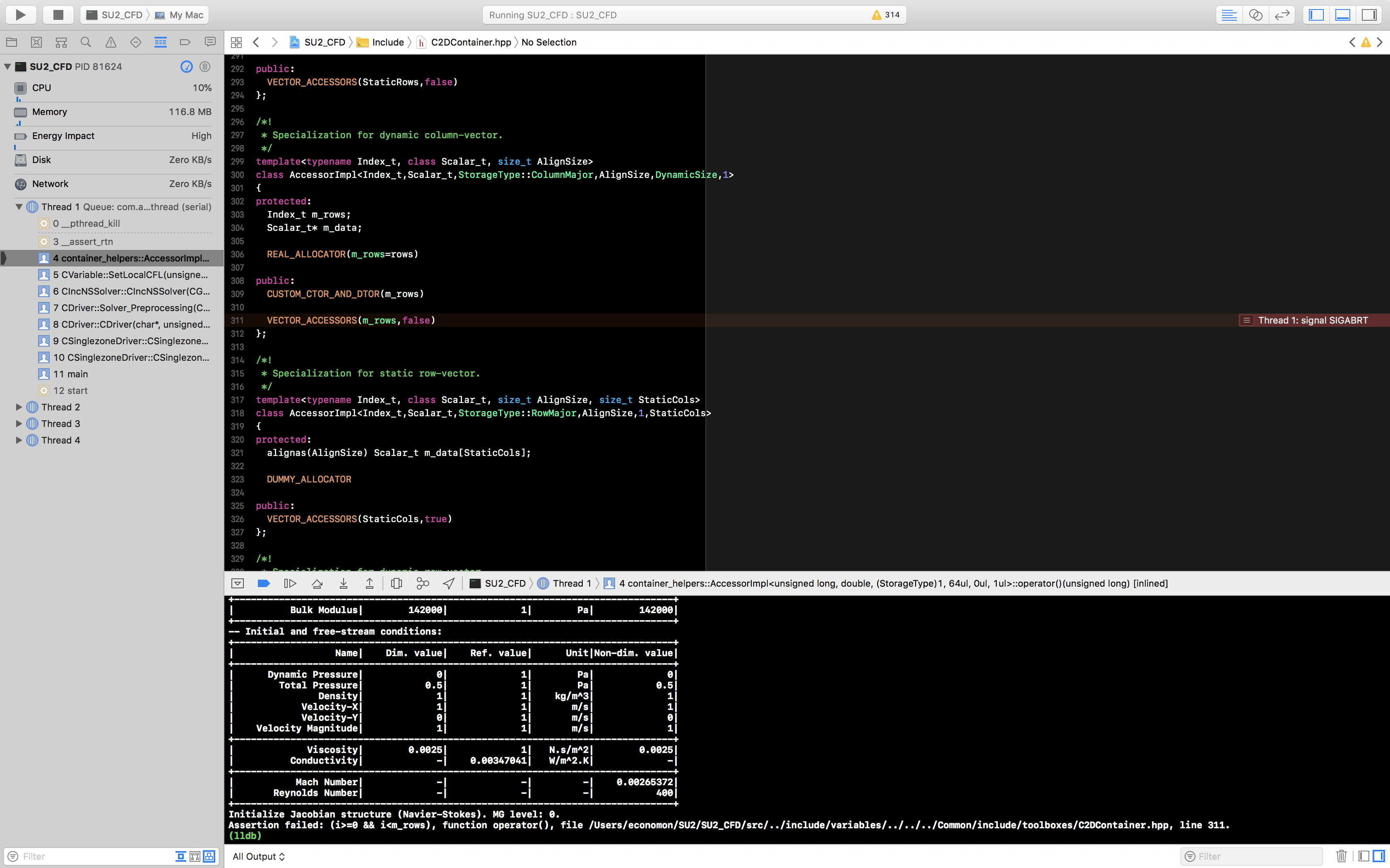Open the Debug View Hierarchy tool

396,583
